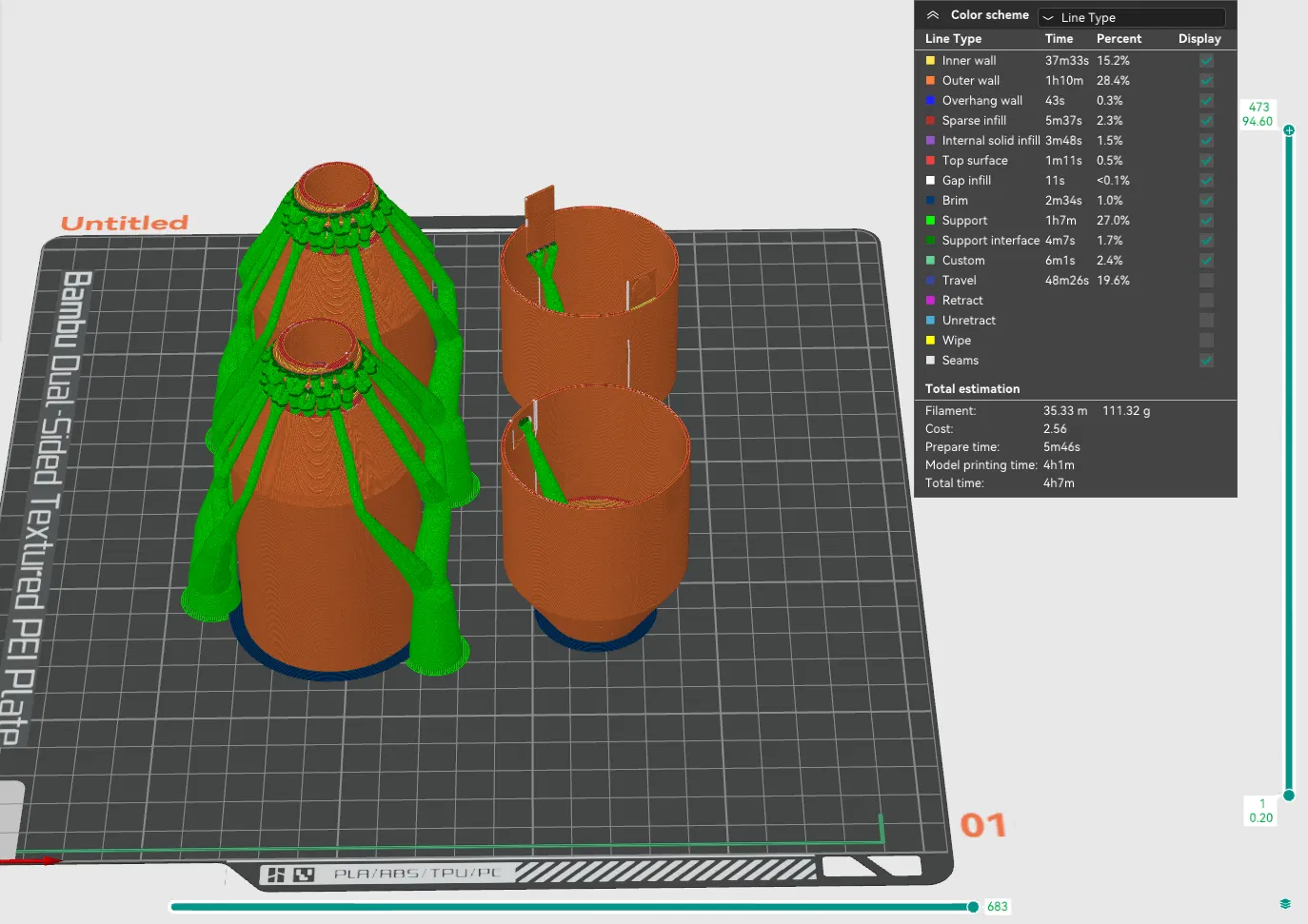Click the orange Outer wall color swatch

click(930, 81)
